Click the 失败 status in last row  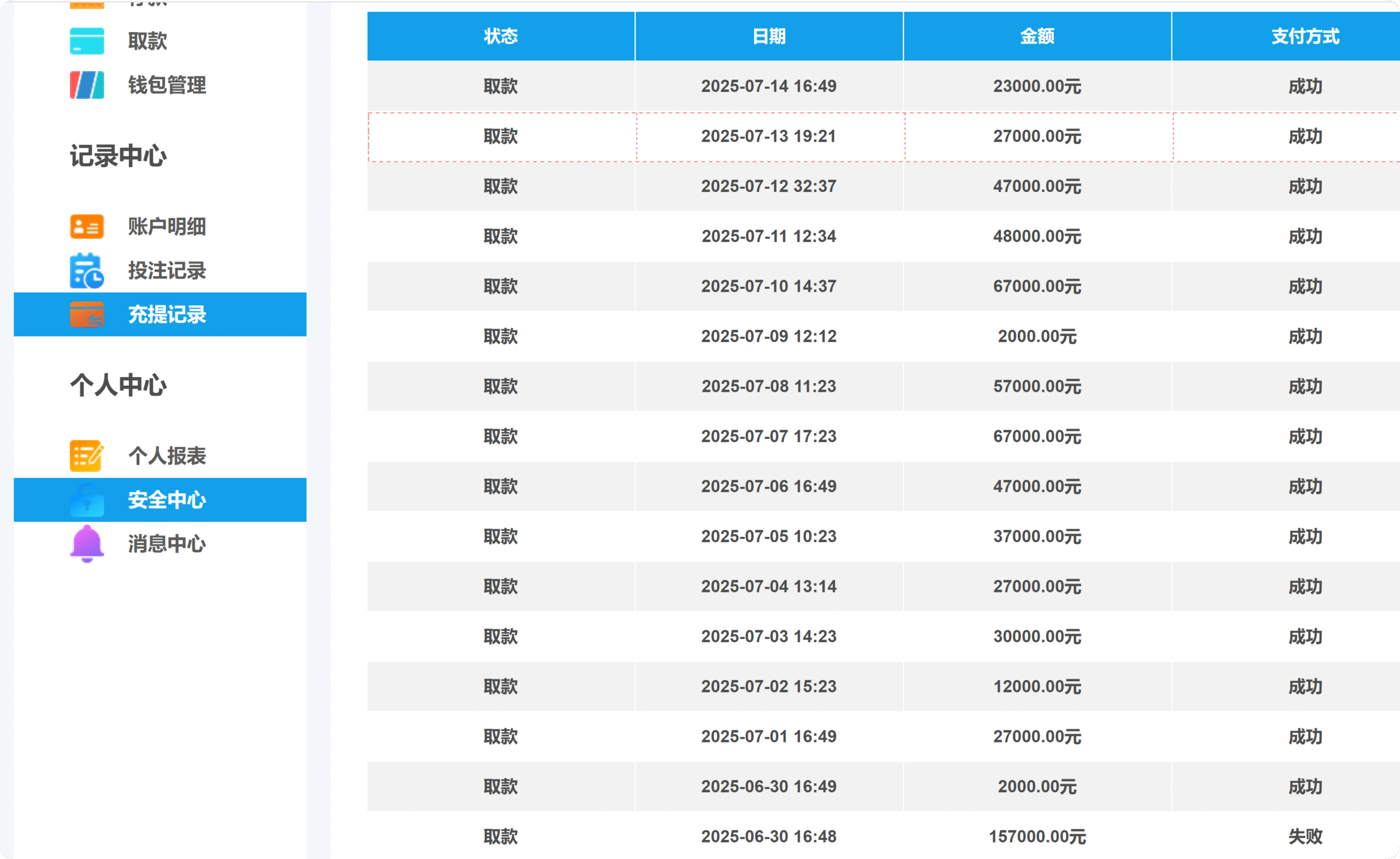(x=1305, y=837)
